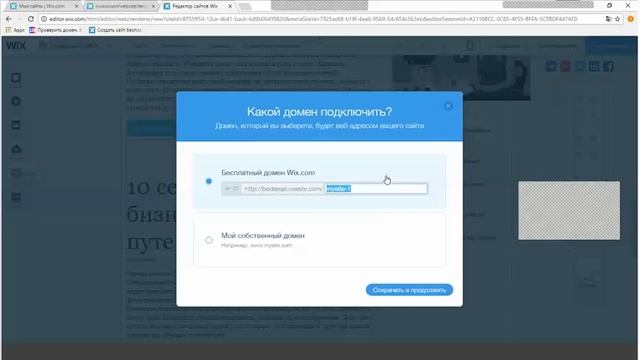Open the Add elements tool in Wix sidebar
Screen dimensions: 640x360
click(x=16, y=101)
